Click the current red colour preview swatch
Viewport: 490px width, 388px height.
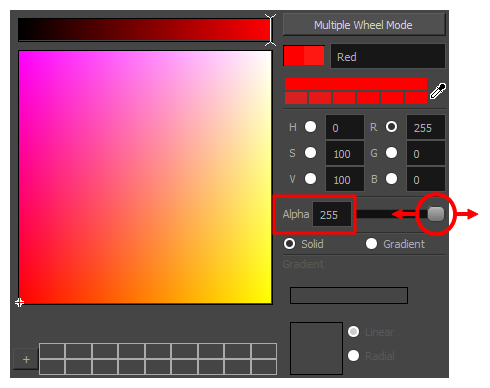pyautogui.click(x=304, y=55)
